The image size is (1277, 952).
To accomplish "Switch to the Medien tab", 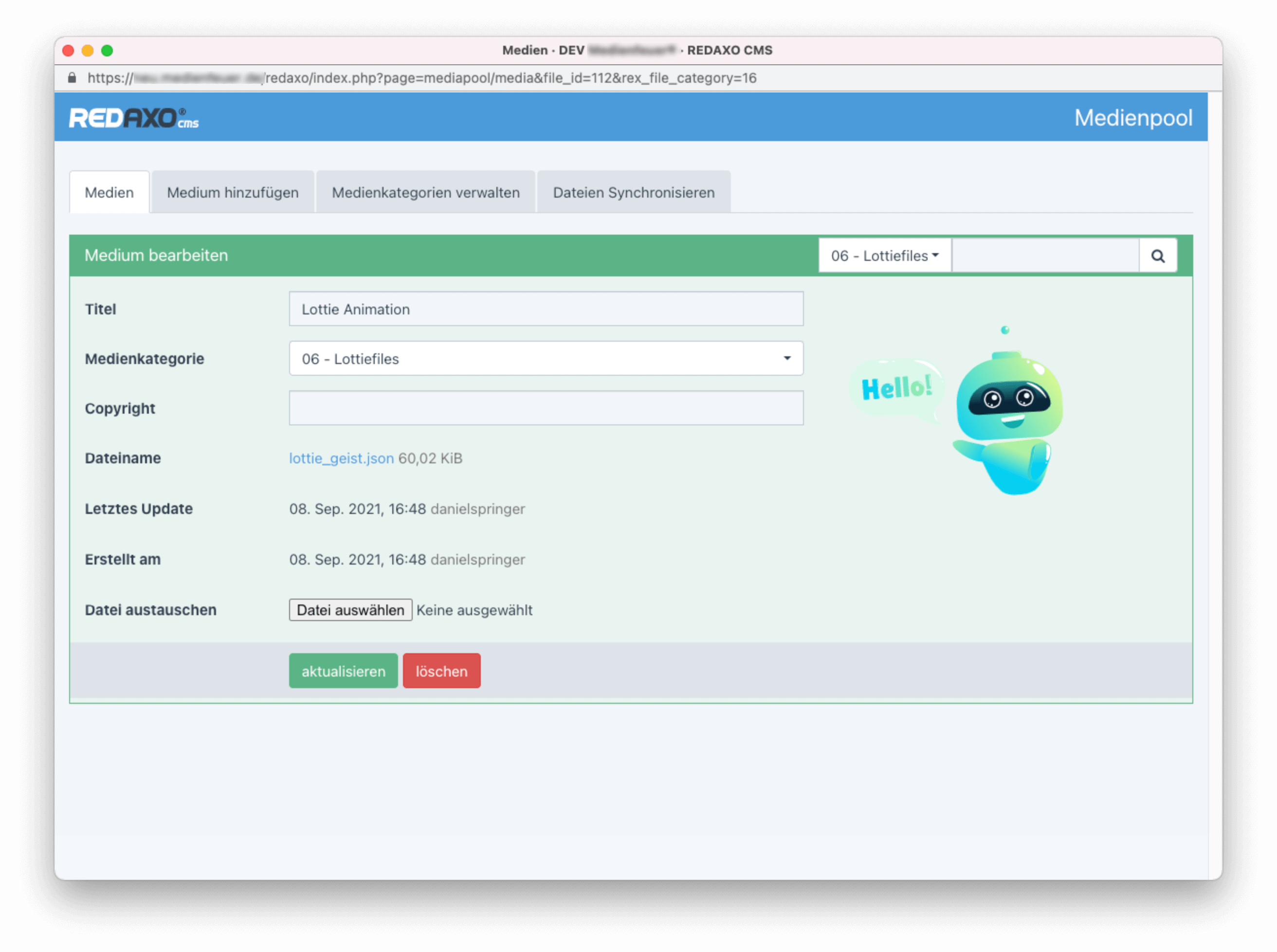I will [x=109, y=192].
